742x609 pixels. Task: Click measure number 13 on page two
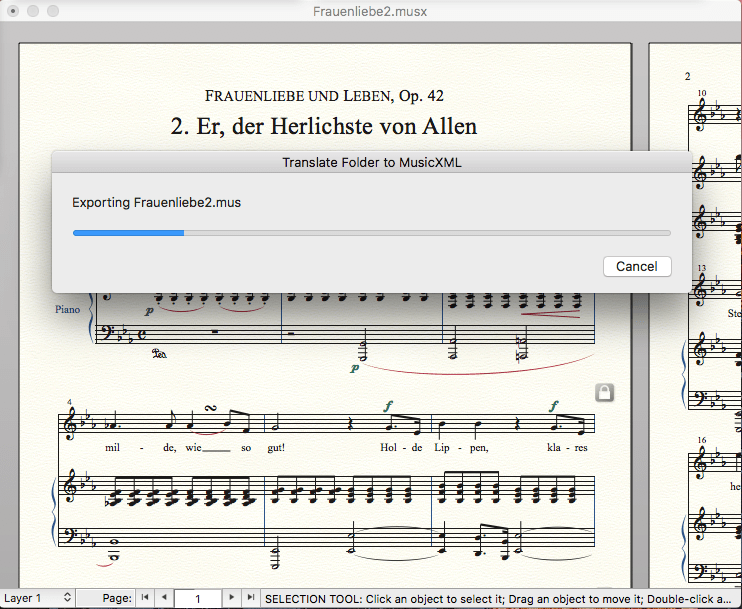[x=702, y=268]
